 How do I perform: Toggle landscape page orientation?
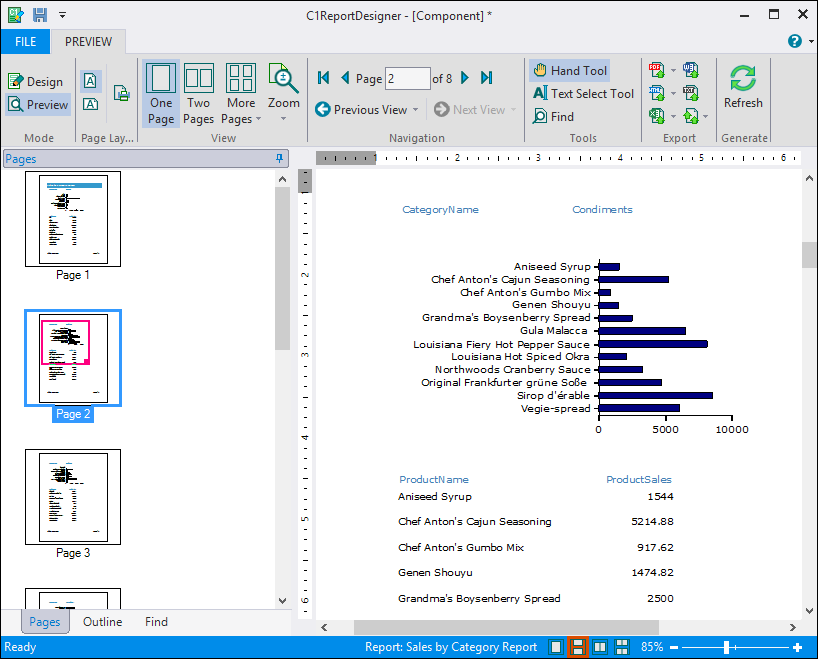point(91,104)
